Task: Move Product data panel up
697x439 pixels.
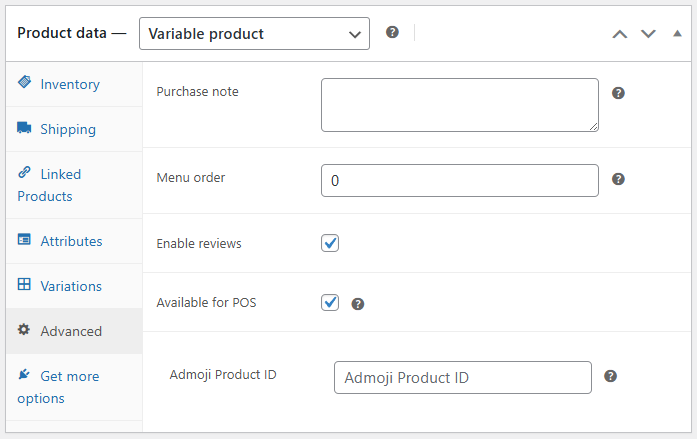Action: 620,34
